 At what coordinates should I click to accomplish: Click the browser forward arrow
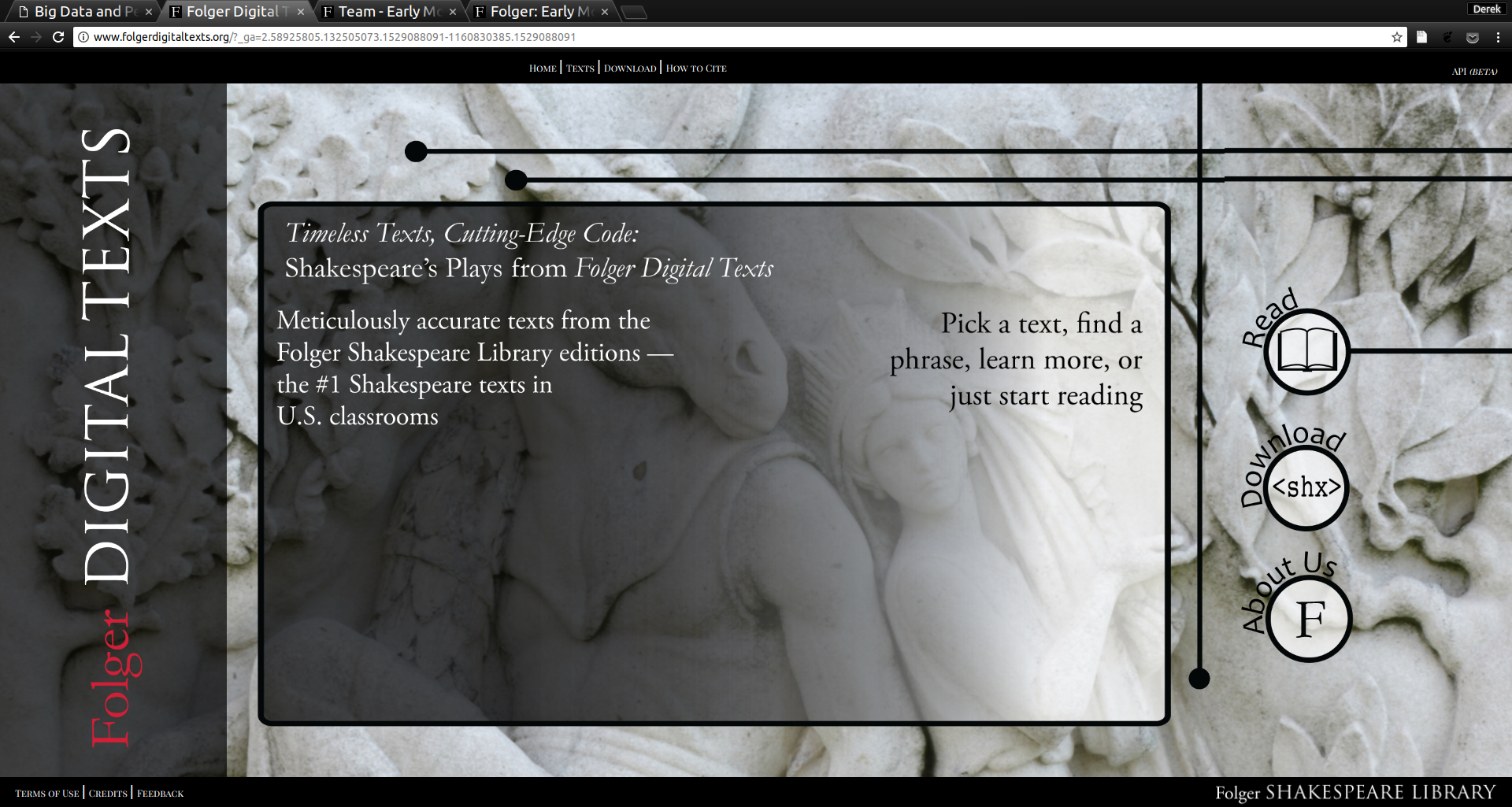[36, 37]
